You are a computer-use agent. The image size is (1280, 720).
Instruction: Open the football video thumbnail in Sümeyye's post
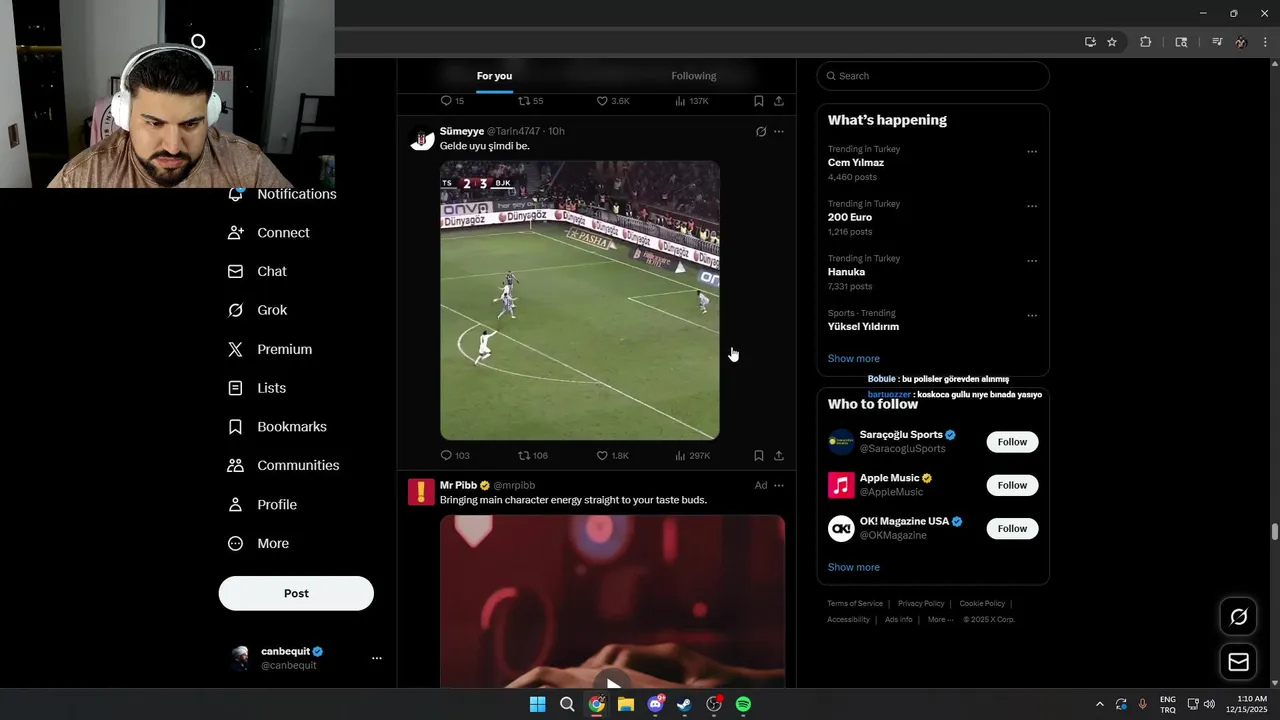pyautogui.click(x=580, y=301)
